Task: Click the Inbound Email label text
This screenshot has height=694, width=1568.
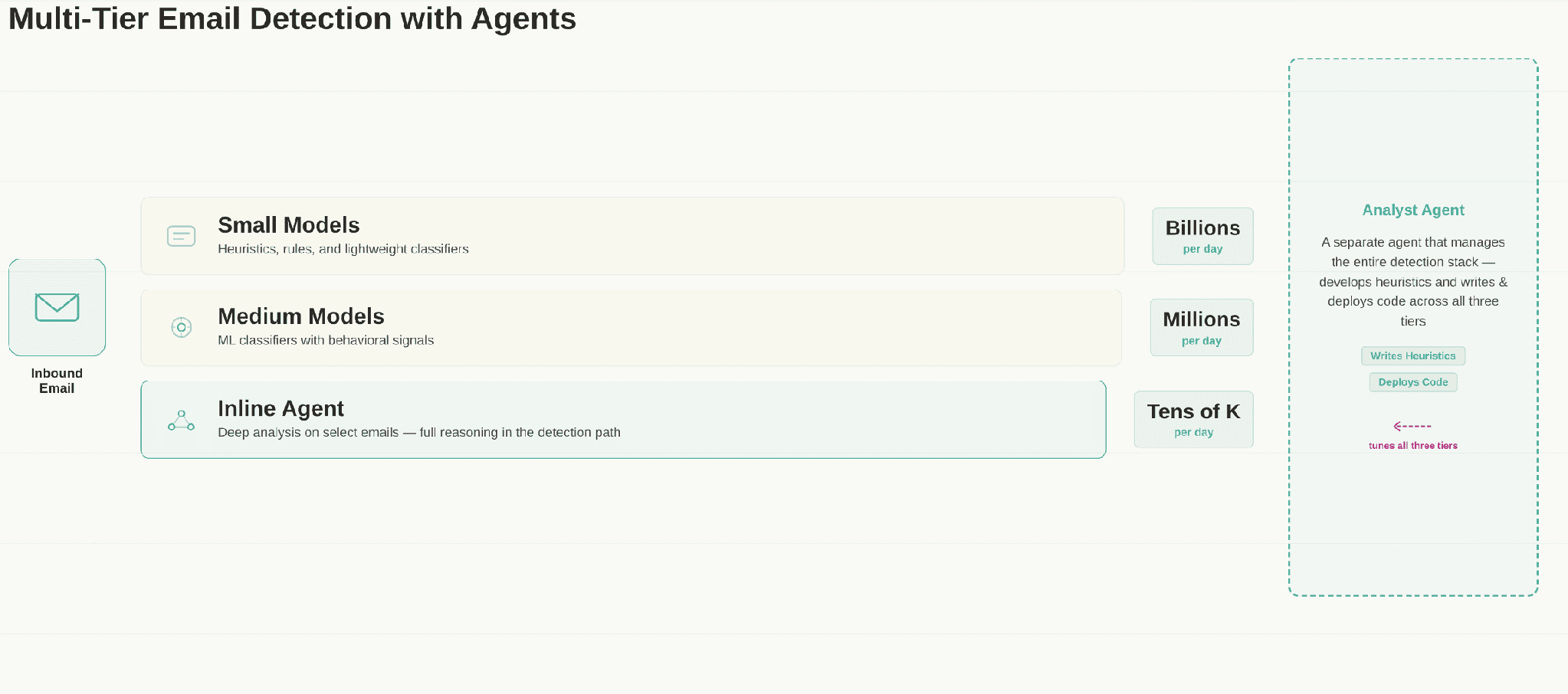Action: [57, 381]
